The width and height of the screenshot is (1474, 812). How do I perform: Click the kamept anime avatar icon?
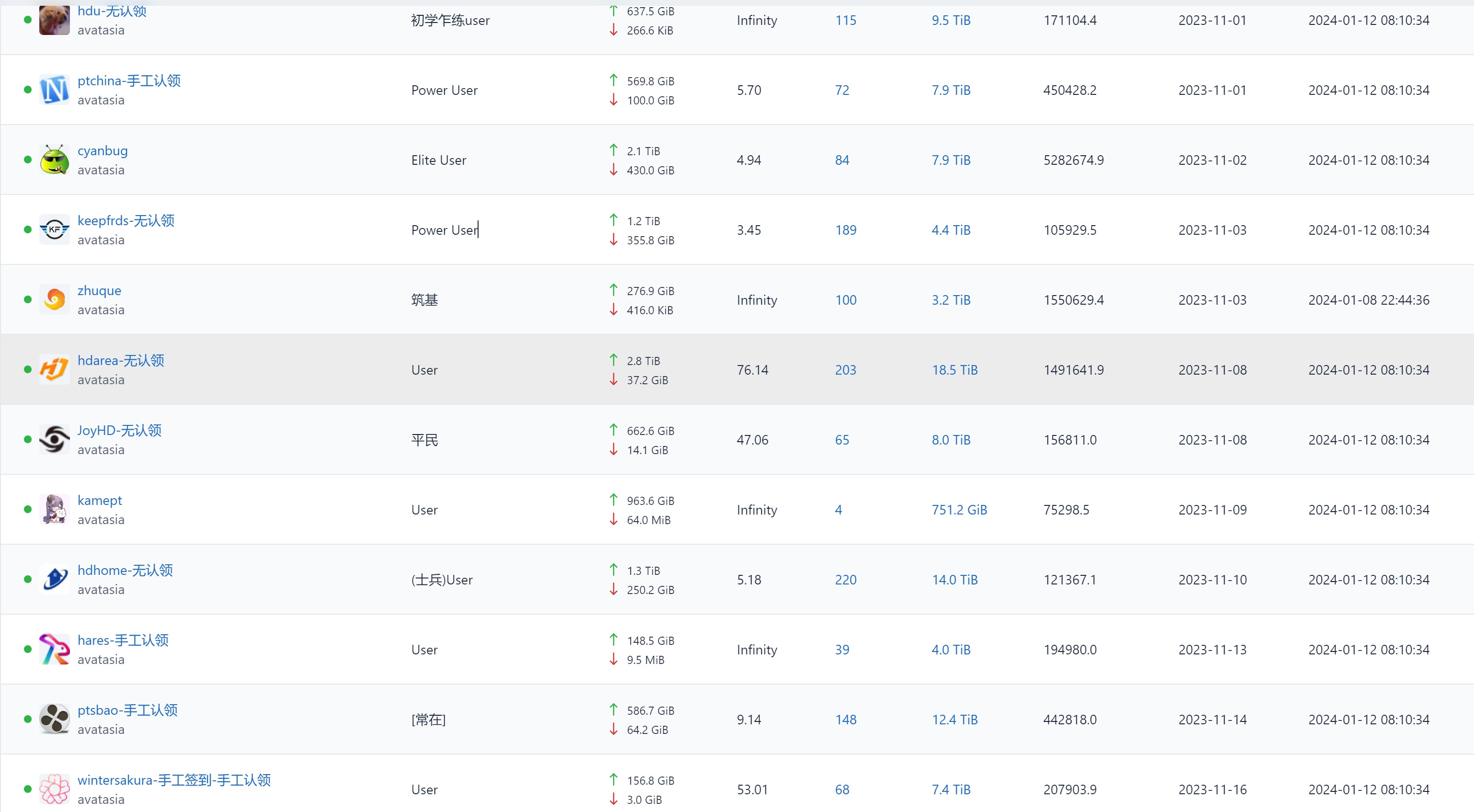tap(54, 509)
